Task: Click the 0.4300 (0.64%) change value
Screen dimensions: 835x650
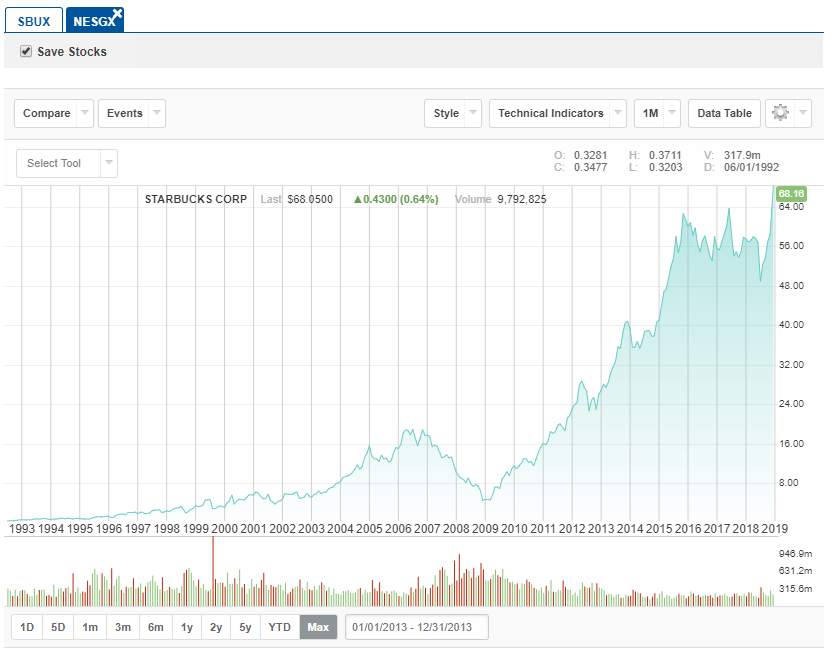Action: (396, 199)
